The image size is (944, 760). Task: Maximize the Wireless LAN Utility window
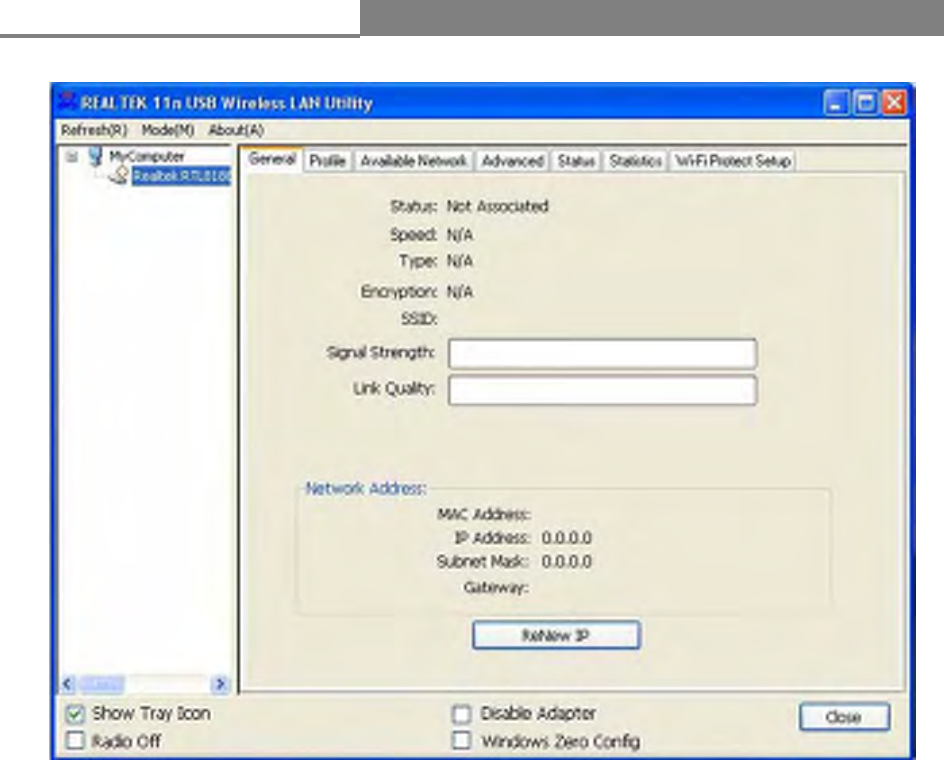[866, 103]
